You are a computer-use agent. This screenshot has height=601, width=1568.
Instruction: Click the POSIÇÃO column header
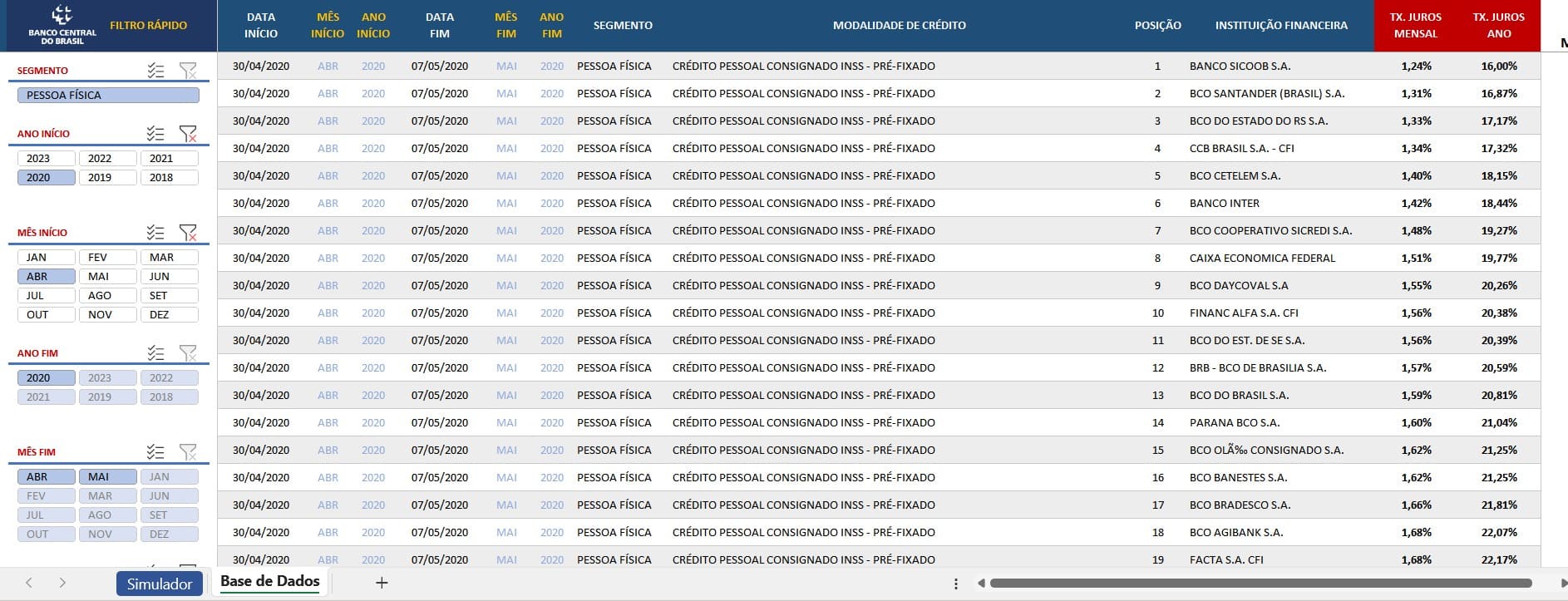pyautogui.click(x=1157, y=25)
